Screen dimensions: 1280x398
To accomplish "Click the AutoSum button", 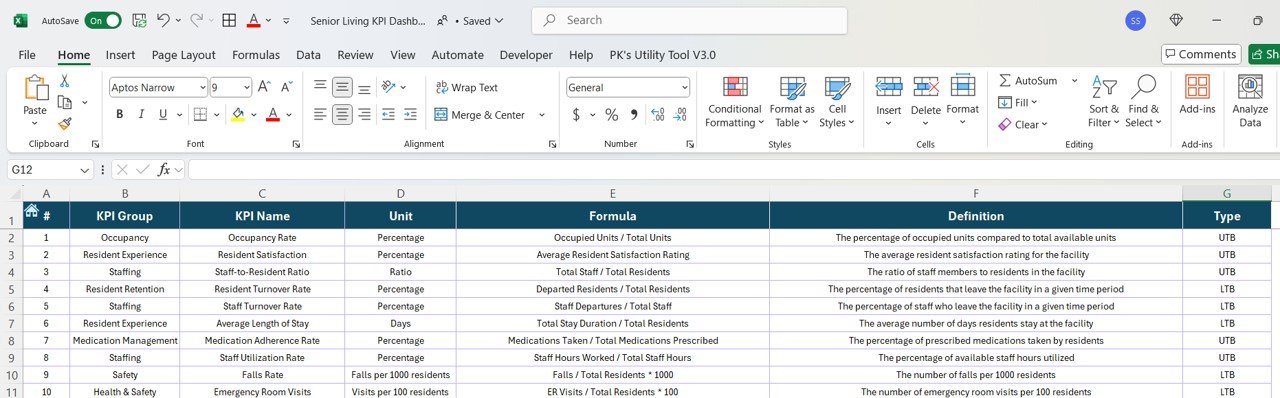I will point(1028,80).
